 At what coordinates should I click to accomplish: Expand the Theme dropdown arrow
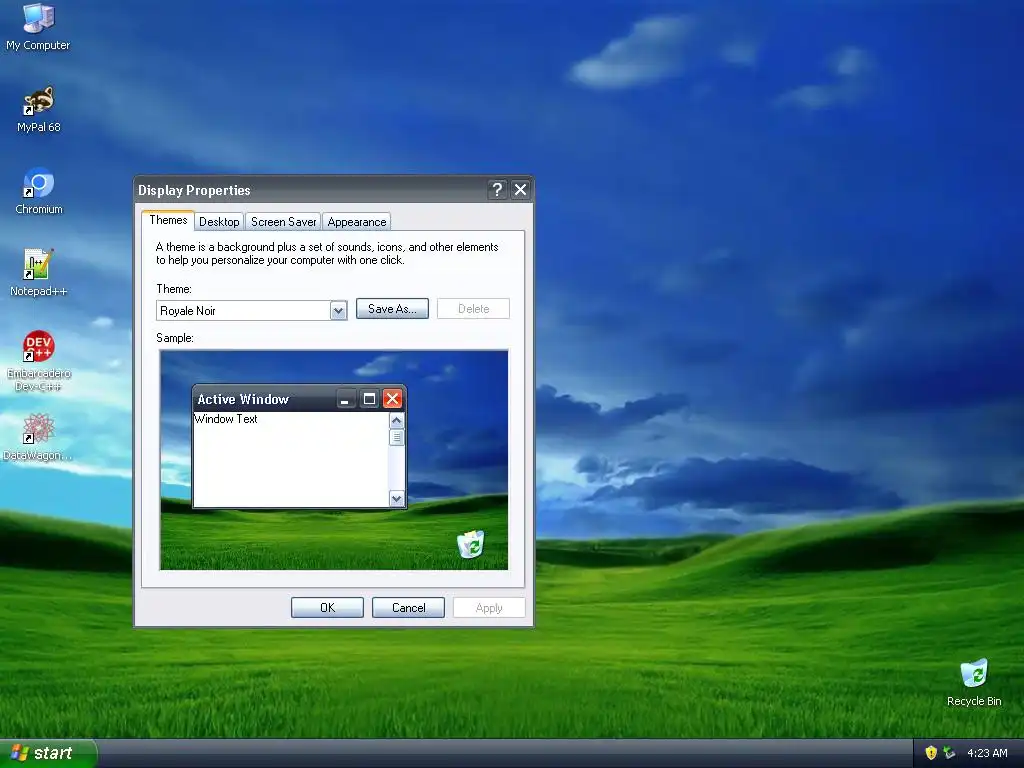(x=338, y=311)
